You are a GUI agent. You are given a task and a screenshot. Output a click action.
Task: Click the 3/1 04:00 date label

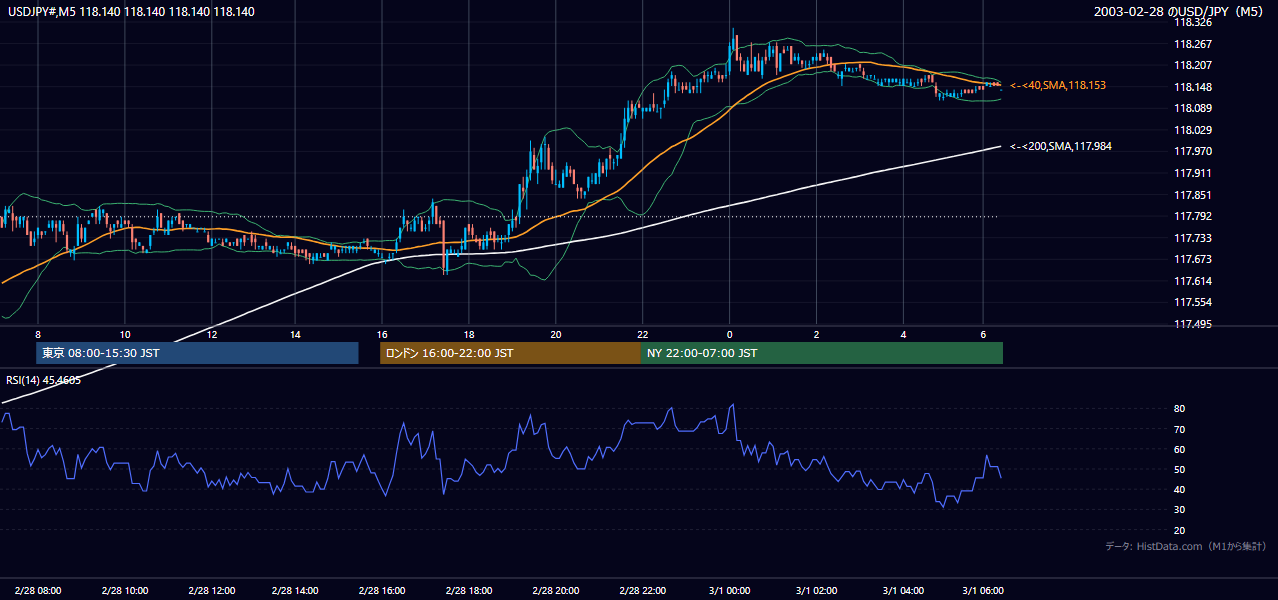903,591
